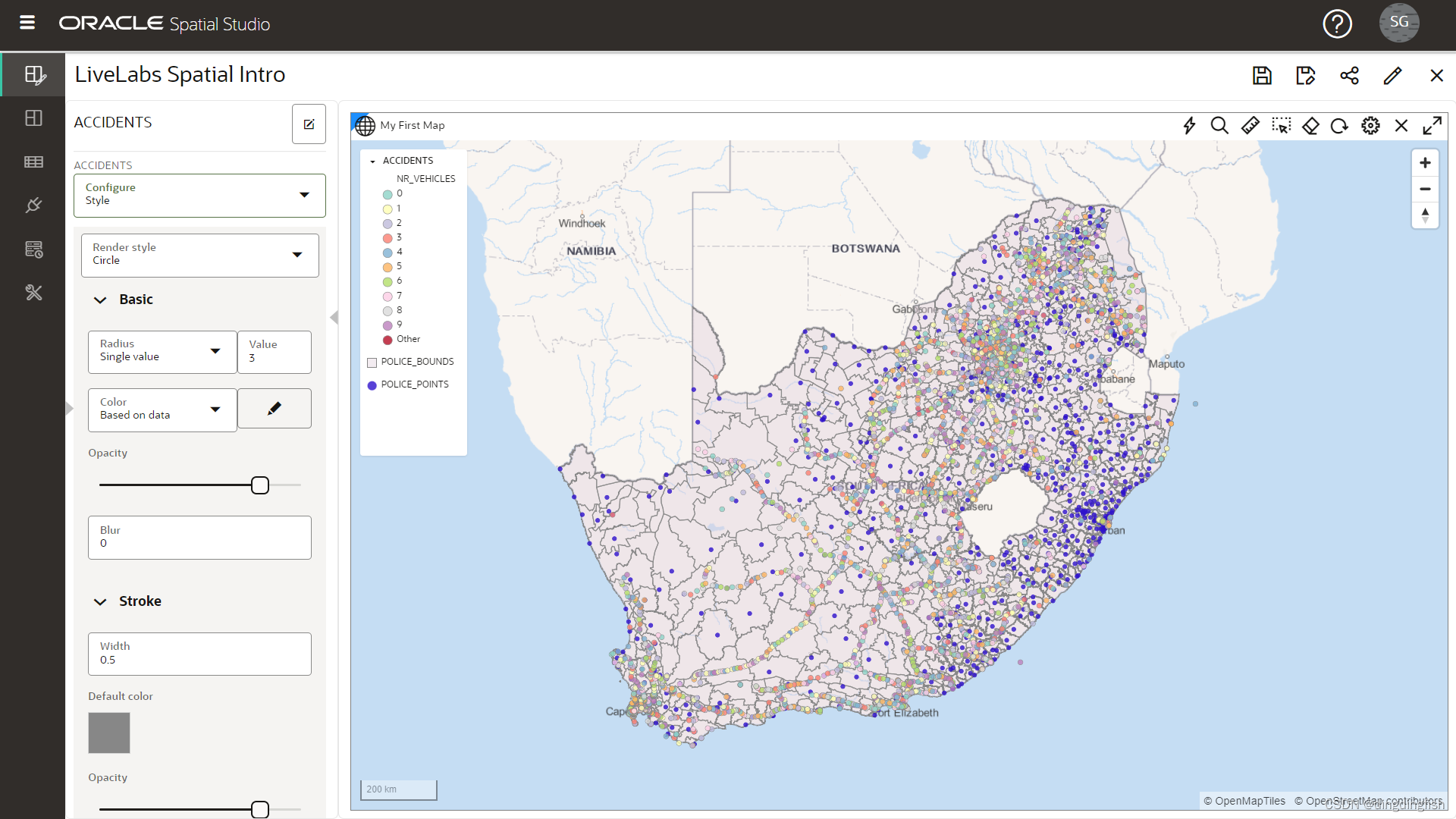This screenshot has height=819, width=1456.
Task: Open the Render style dropdown
Action: (x=199, y=255)
